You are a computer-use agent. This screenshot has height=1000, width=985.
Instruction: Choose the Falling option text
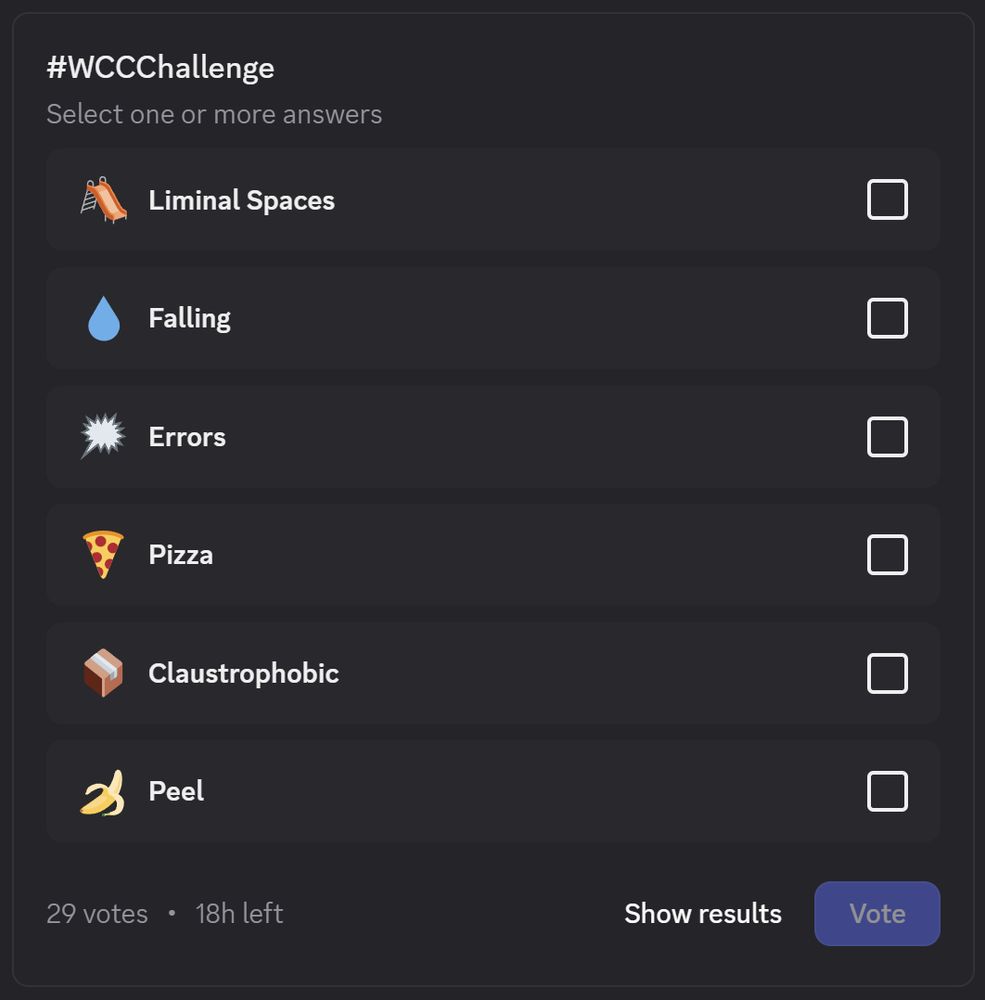[x=189, y=318]
